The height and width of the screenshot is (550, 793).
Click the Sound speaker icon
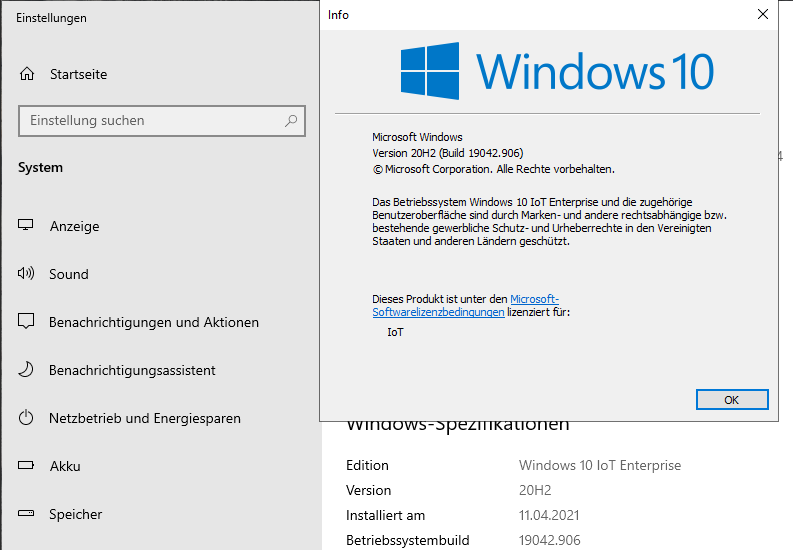tap(26, 273)
